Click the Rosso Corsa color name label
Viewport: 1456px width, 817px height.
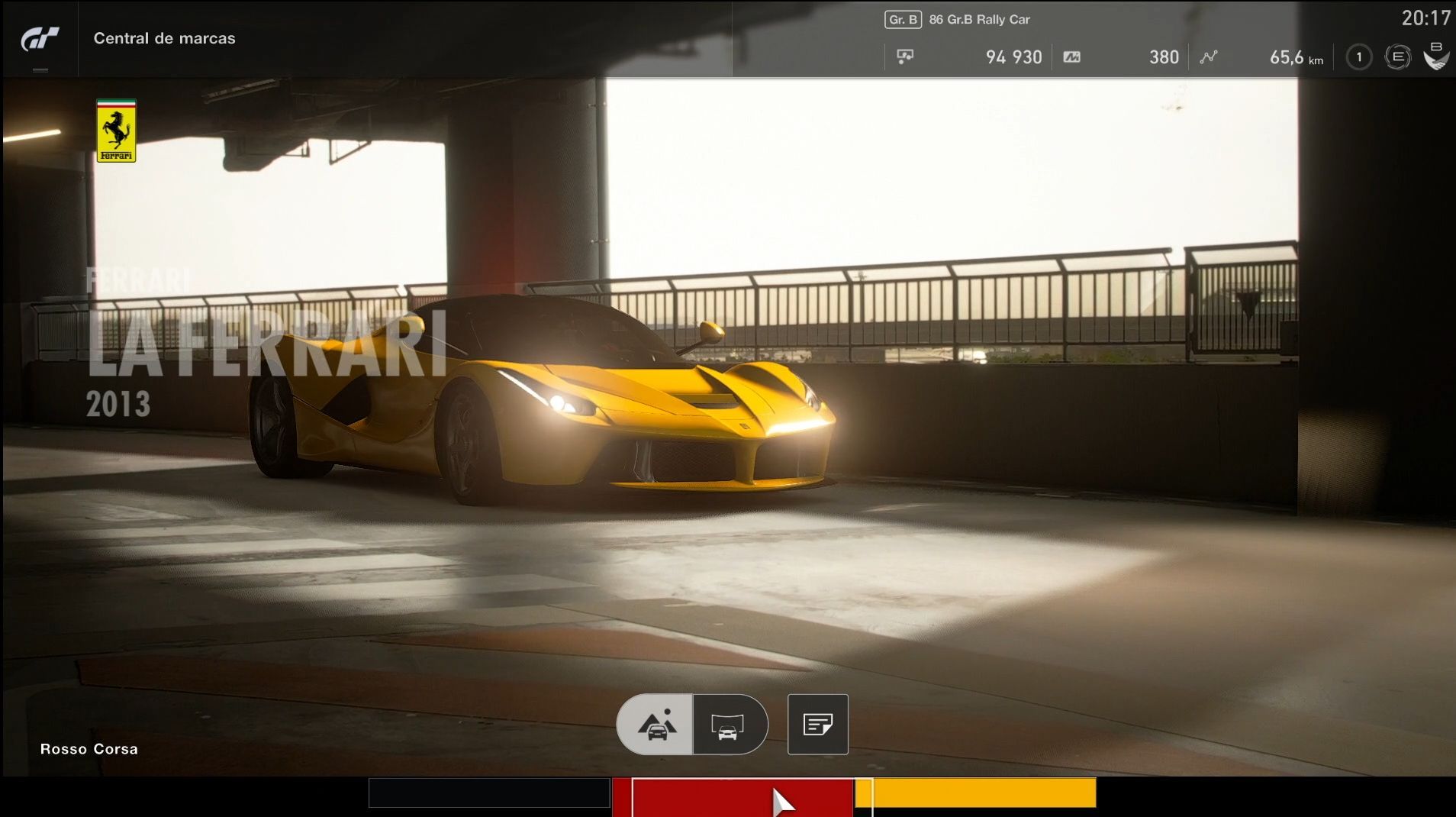click(89, 749)
